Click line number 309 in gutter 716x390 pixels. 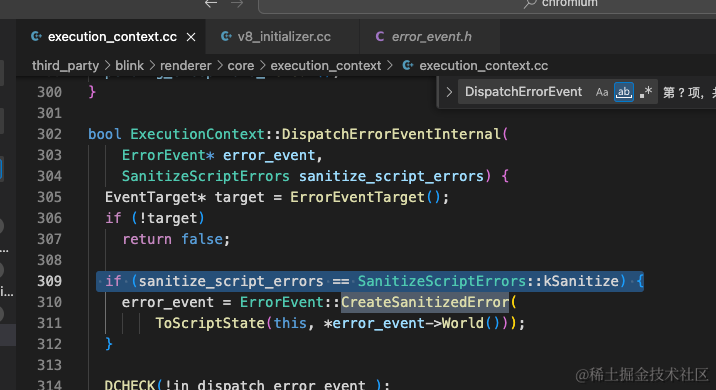coord(49,281)
